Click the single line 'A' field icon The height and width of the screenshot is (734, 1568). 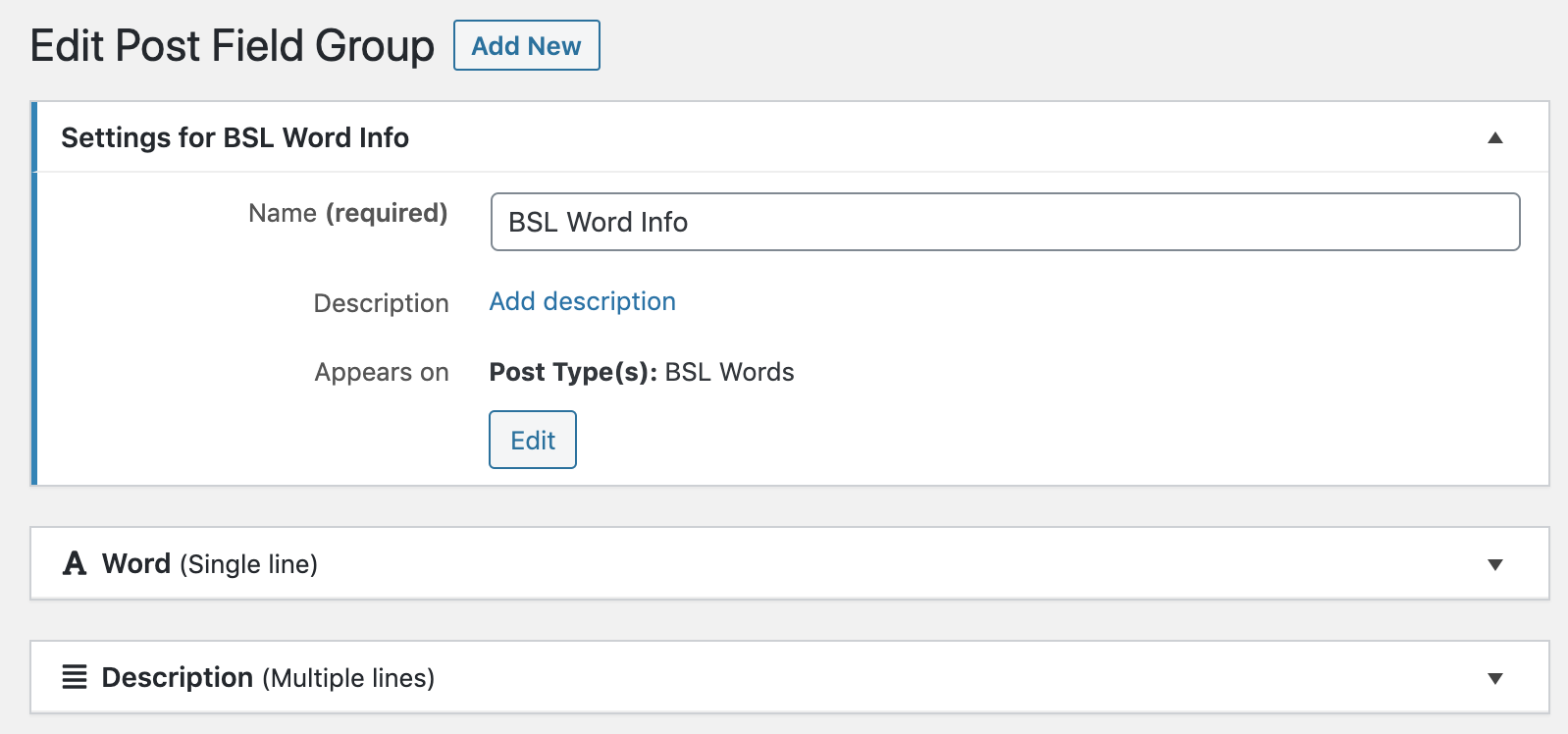click(x=75, y=563)
